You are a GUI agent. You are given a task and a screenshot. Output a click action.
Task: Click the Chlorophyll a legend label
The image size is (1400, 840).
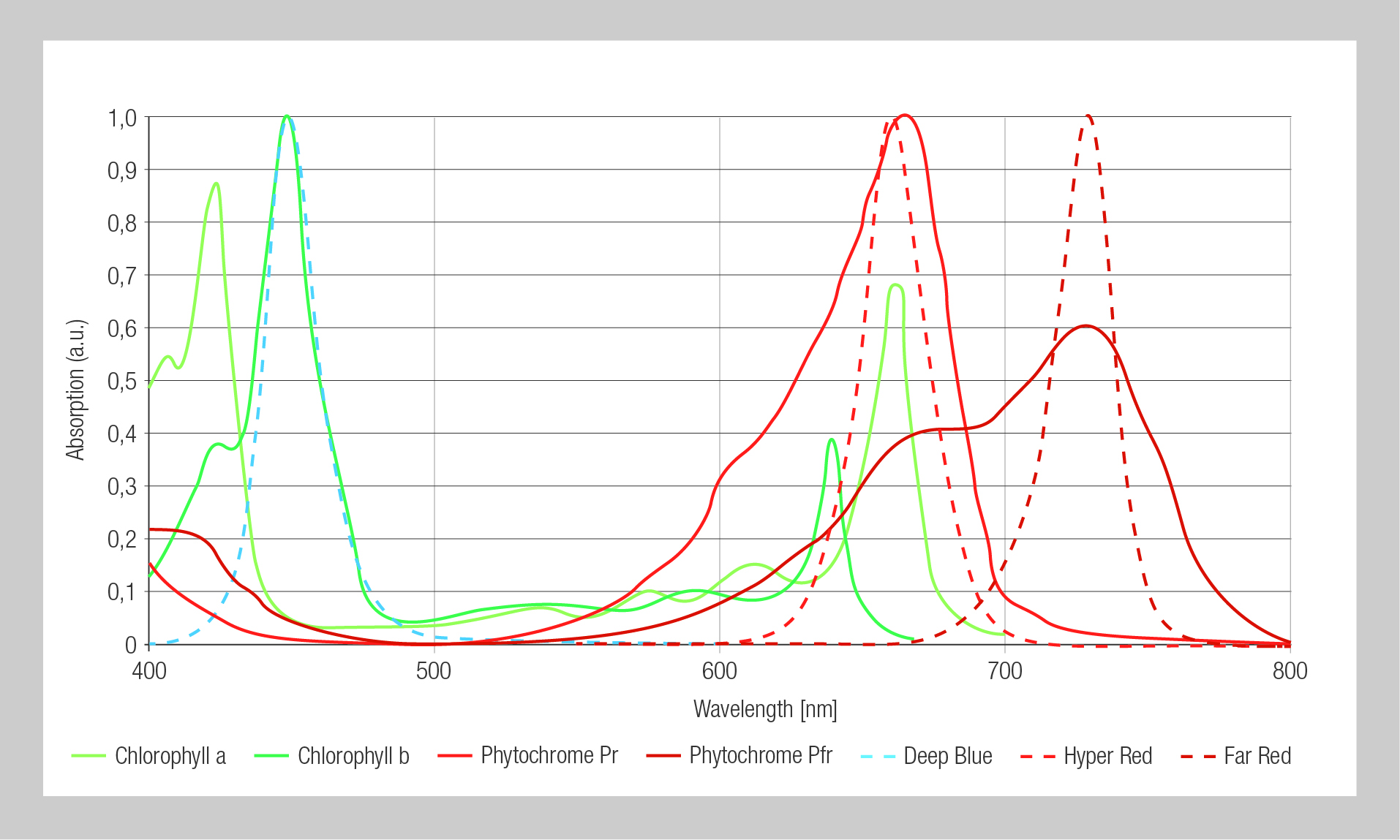click(170, 756)
